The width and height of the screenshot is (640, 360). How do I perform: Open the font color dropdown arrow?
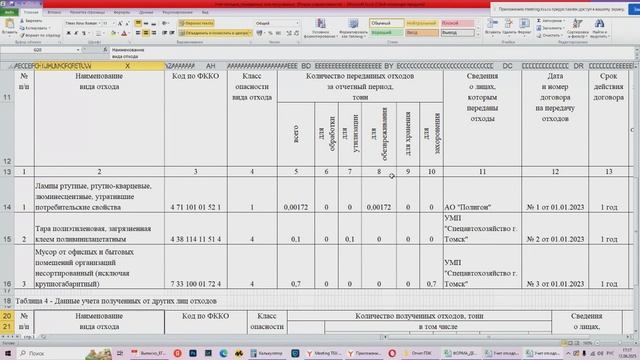tap(129, 33)
